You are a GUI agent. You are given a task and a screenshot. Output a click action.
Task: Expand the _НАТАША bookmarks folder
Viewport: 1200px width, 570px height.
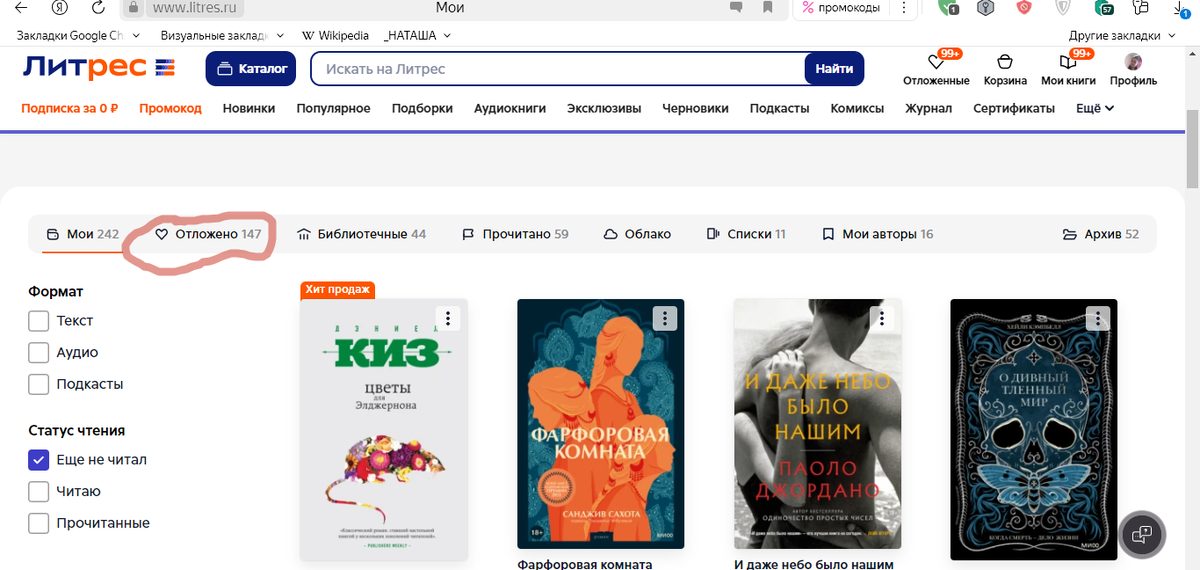click(x=417, y=35)
